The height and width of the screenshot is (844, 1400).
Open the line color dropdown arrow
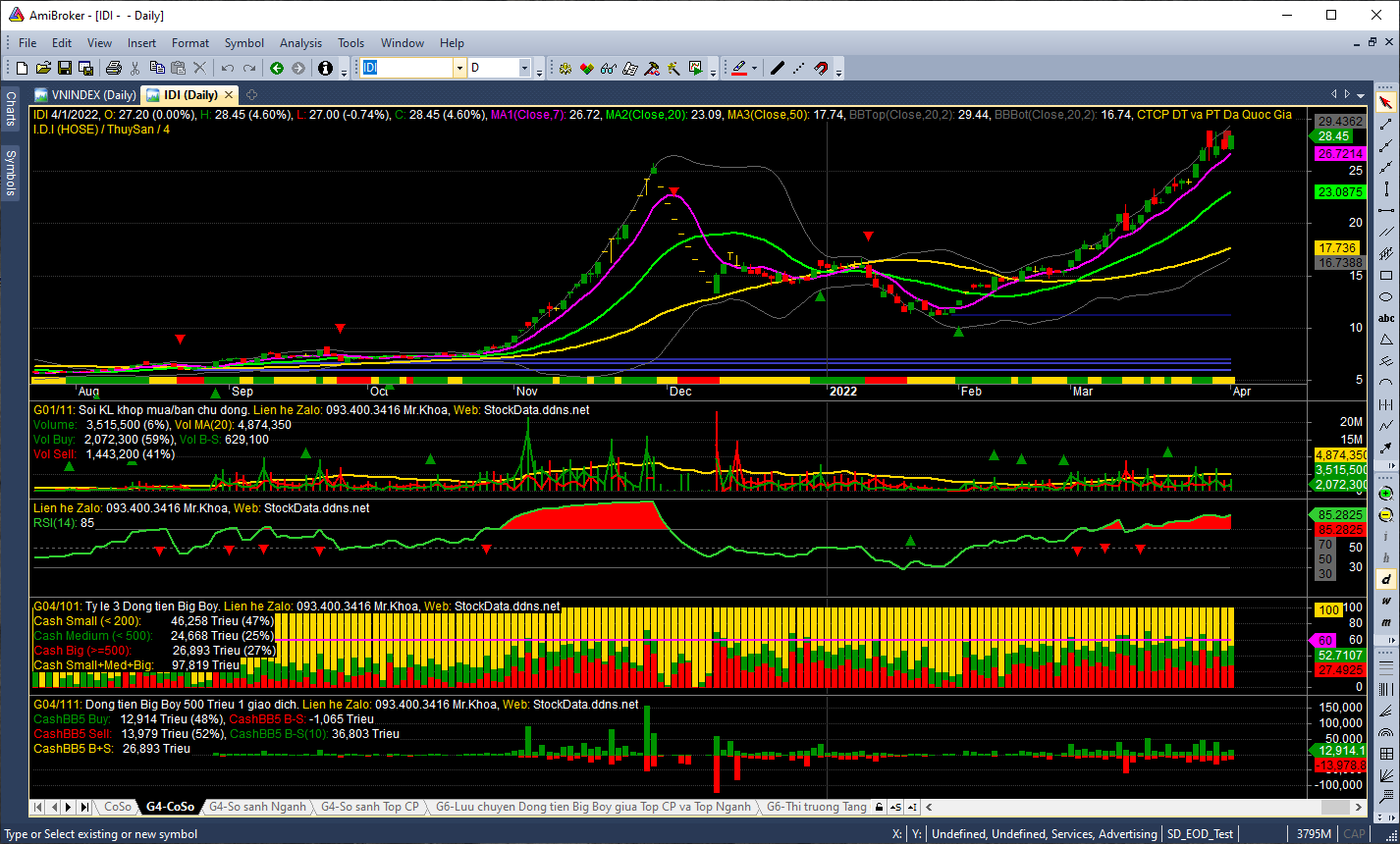pyautogui.click(x=754, y=68)
